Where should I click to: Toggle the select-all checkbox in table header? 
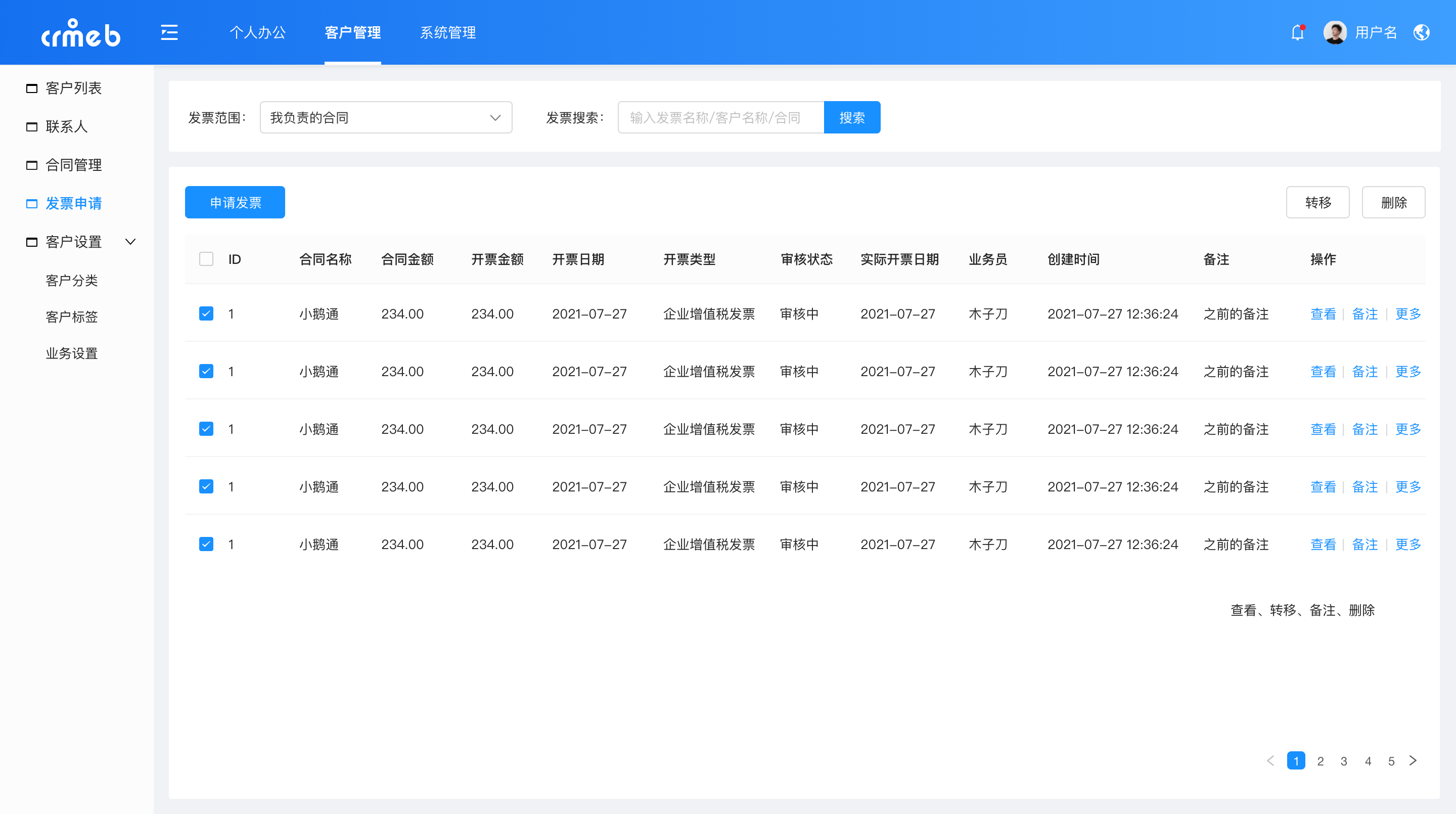pyautogui.click(x=206, y=259)
